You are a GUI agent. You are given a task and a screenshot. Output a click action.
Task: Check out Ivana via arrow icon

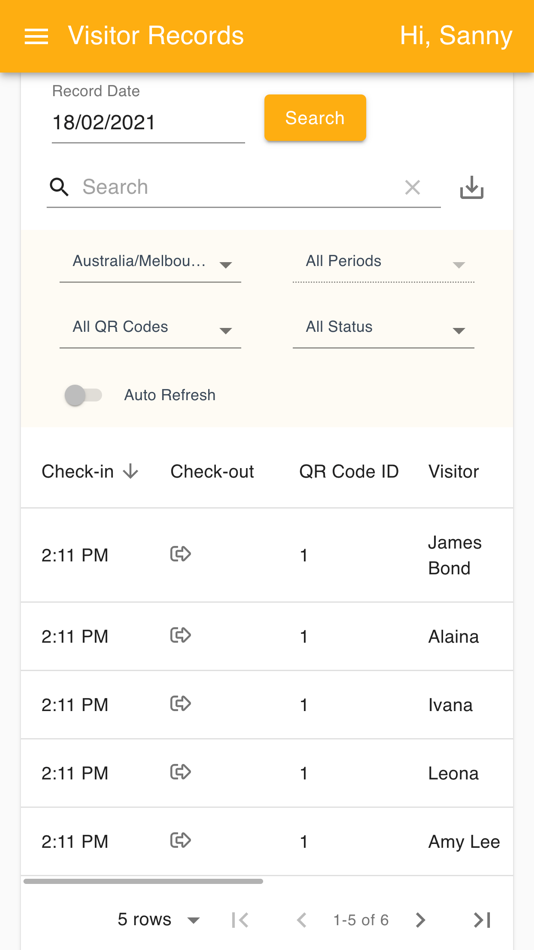tap(180, 703)
